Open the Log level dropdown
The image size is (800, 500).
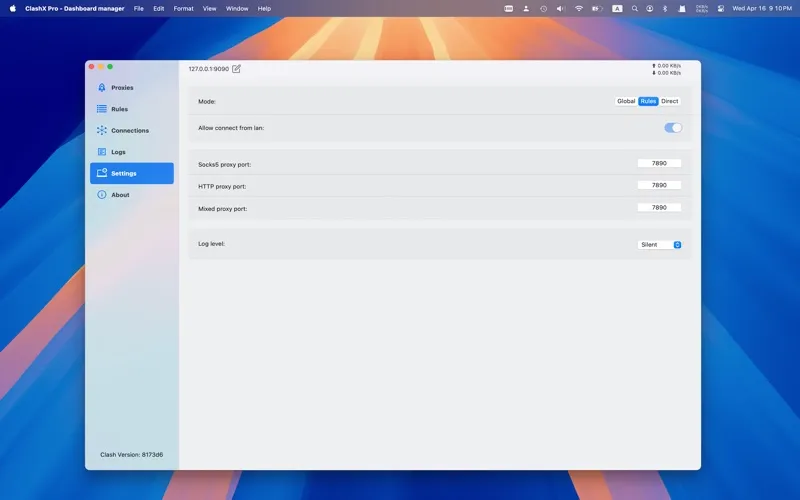click(660, 245)
